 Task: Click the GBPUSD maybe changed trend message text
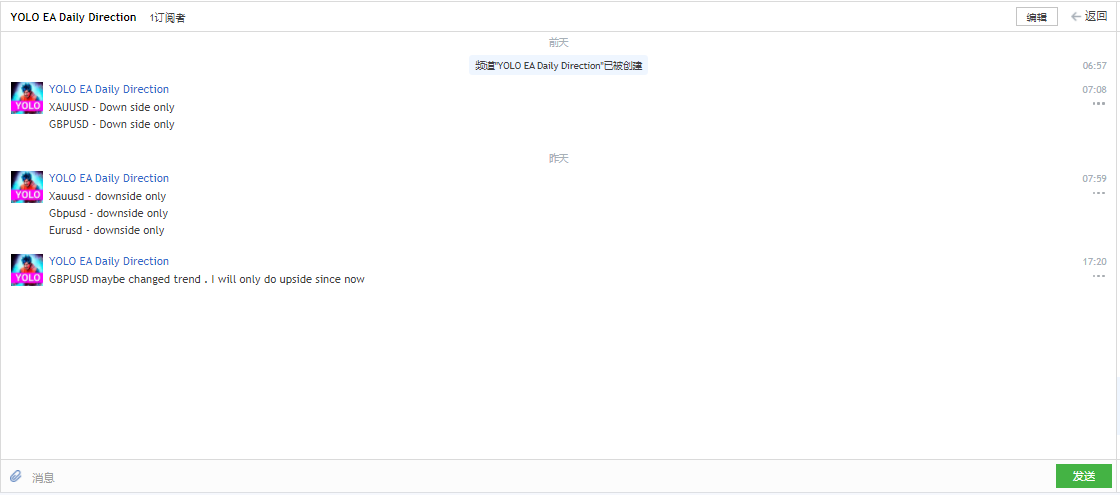tap(206, 279)
